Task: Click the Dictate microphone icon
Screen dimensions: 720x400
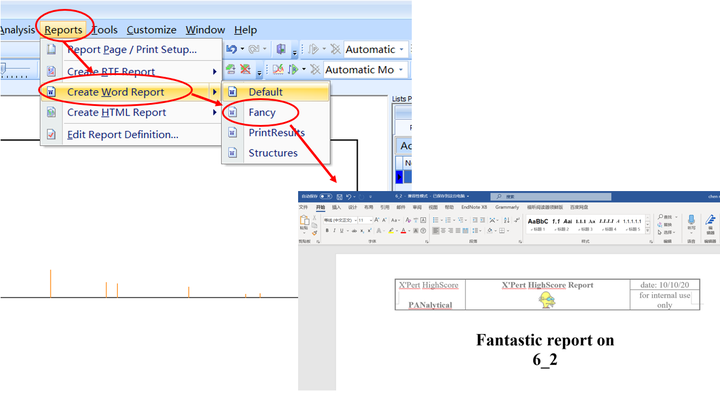Action: (x=691, y=220)
